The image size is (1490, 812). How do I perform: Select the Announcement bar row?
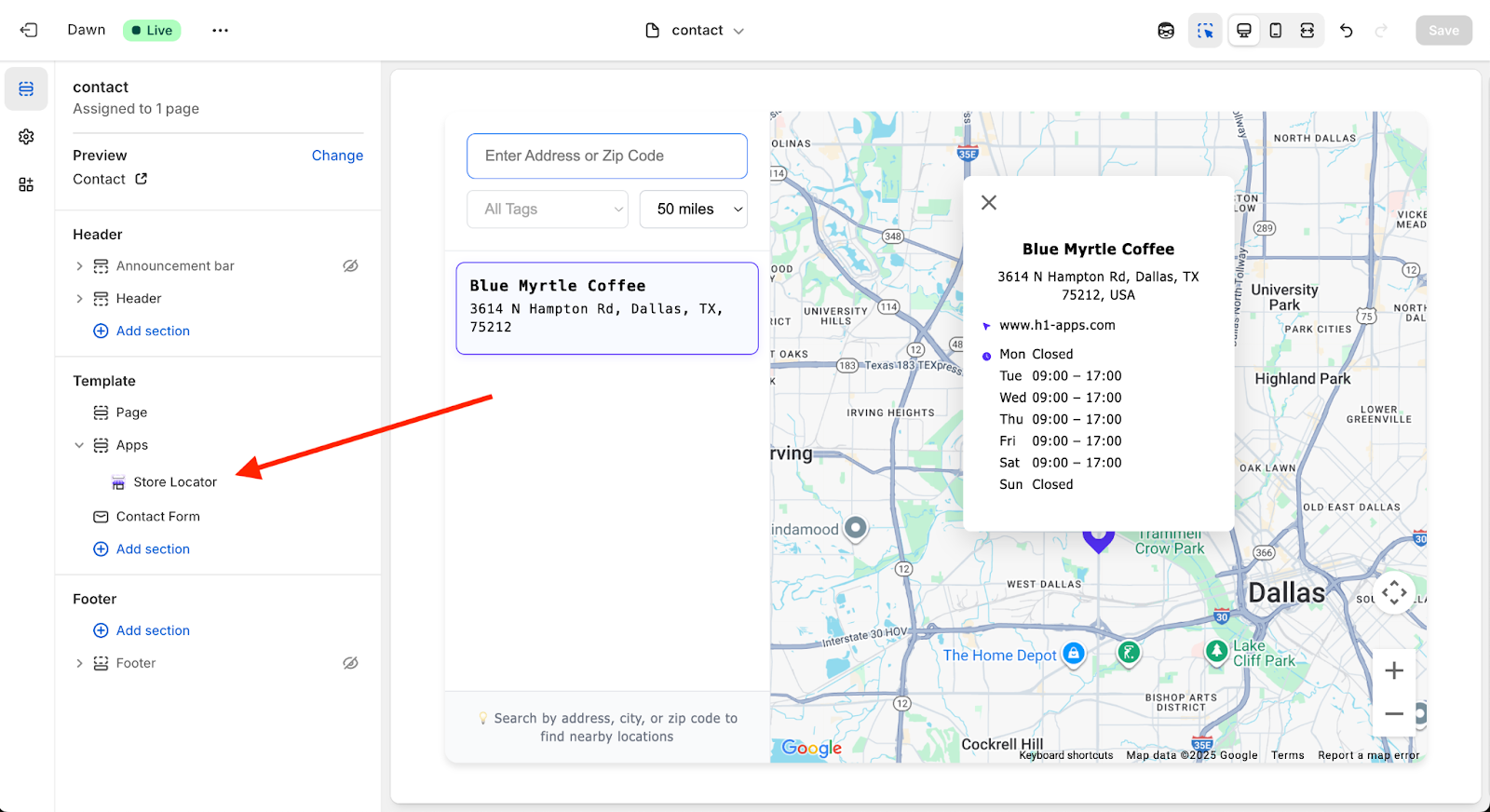218,266
